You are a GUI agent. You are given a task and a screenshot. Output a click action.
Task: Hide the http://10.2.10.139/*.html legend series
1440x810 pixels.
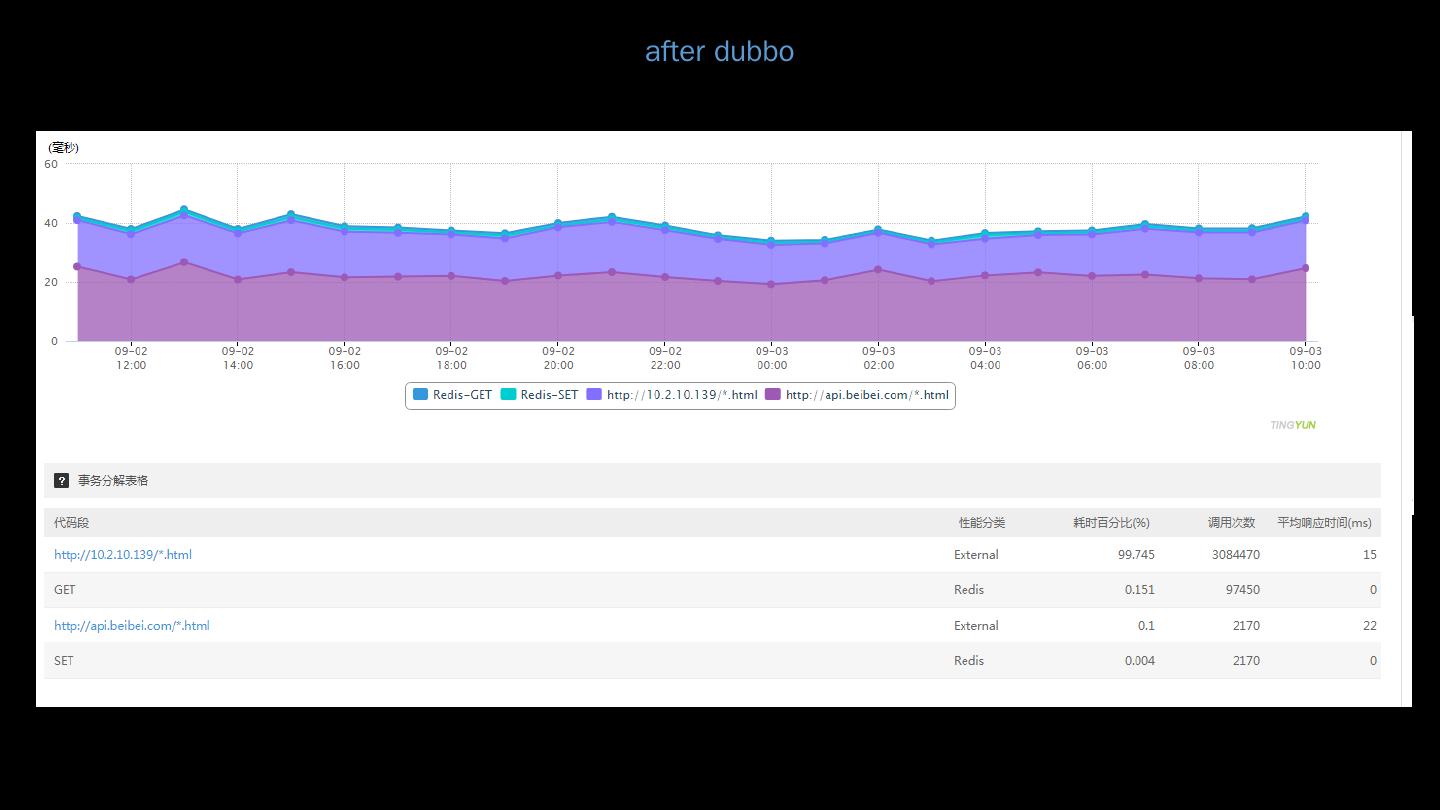672,395
